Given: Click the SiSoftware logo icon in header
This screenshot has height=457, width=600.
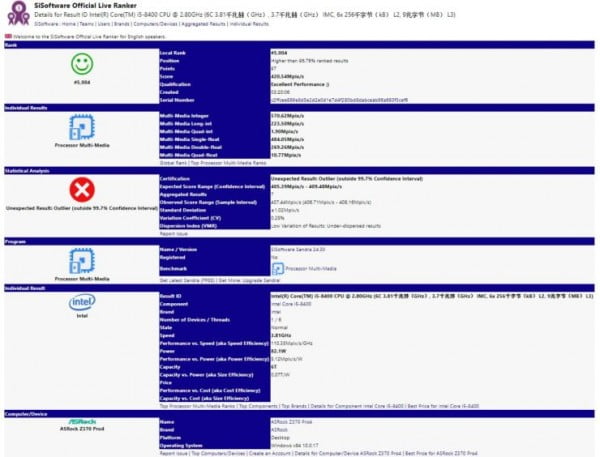Looking at the screenshot, I should click(20, 12).
